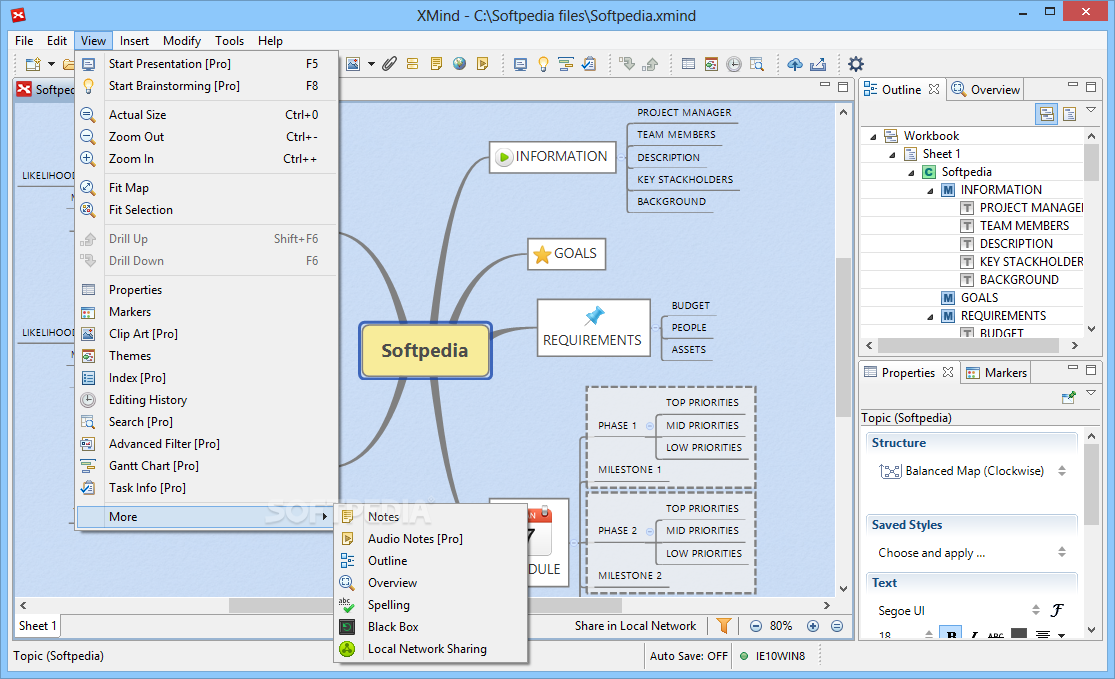Open the Outline panel view menu triangle
1115x679 pixels.
(1091, 110)
